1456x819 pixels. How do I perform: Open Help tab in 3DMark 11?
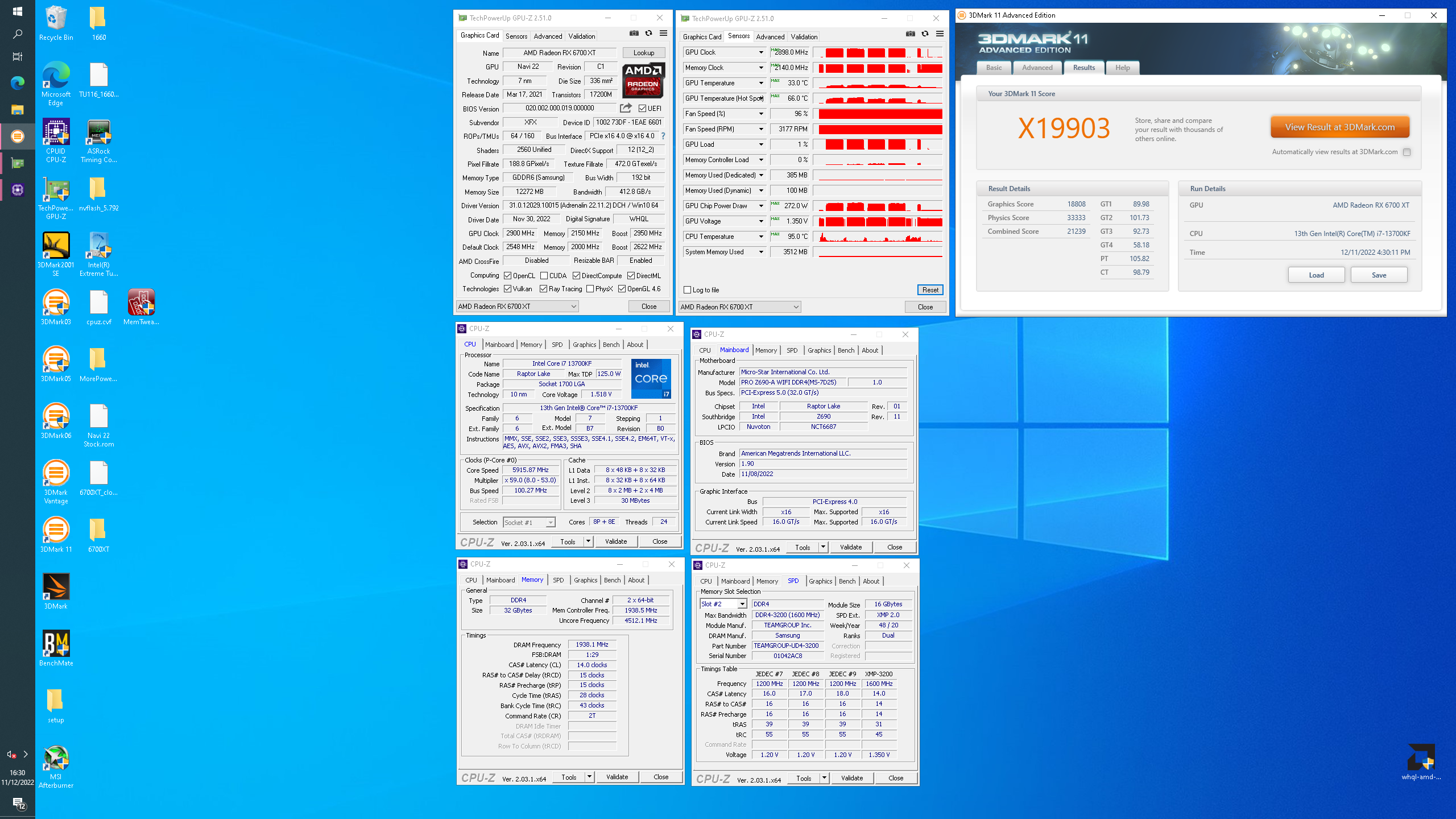1123,68
